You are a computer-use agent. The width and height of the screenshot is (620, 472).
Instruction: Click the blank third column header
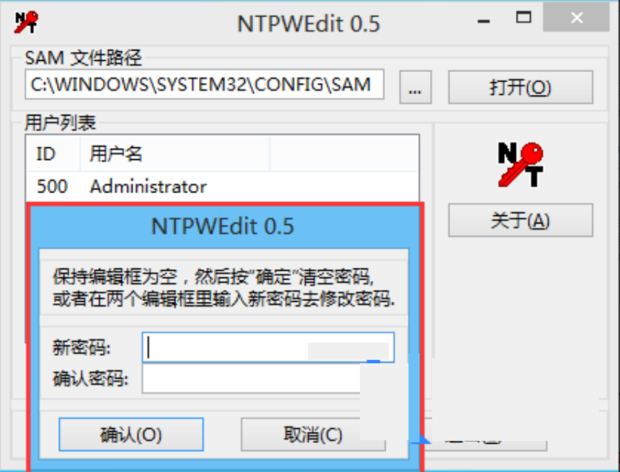[344, 153]
